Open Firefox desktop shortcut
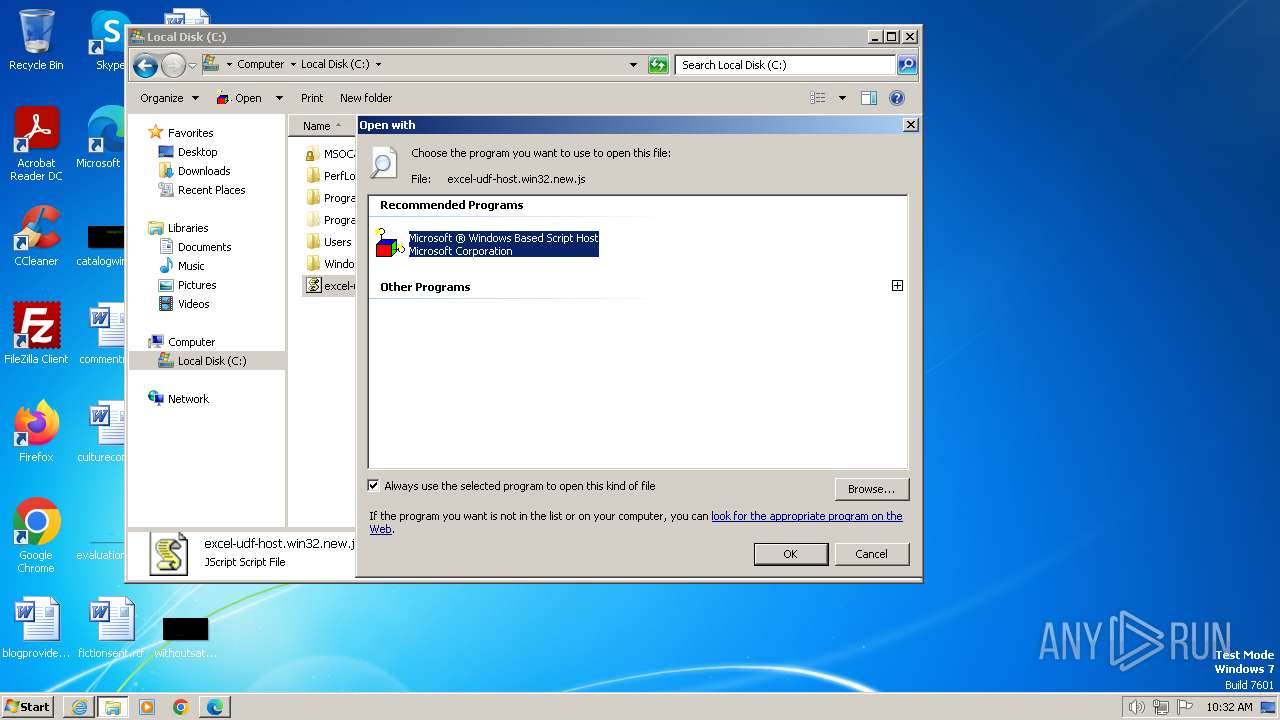 pos(36,432)
